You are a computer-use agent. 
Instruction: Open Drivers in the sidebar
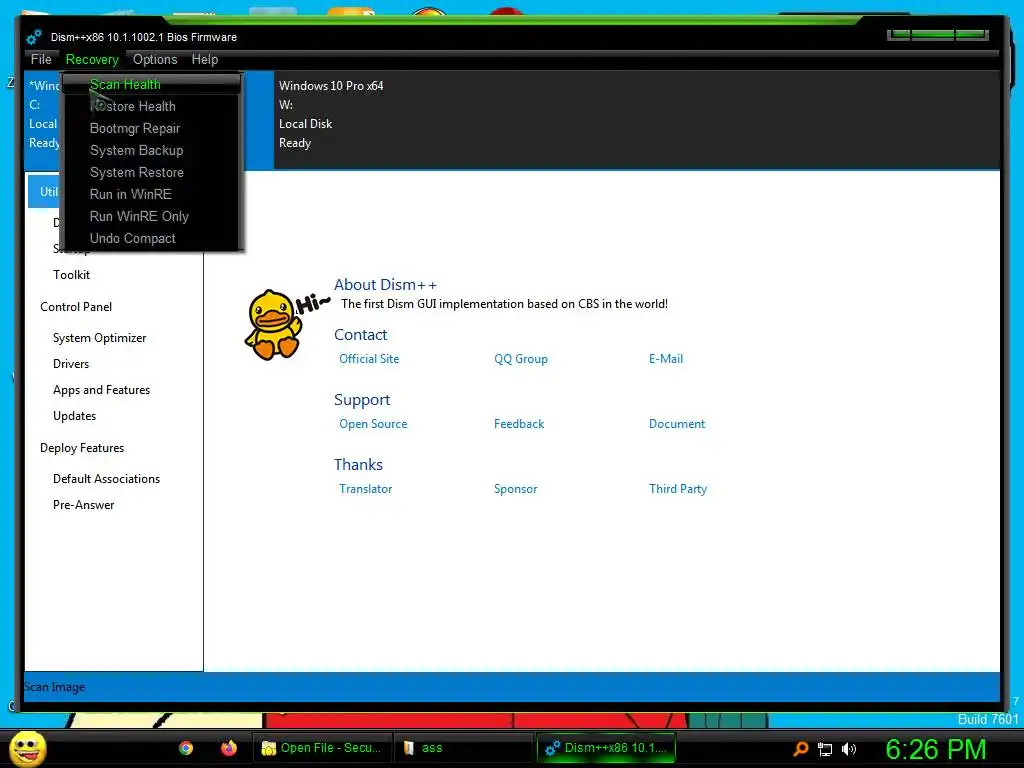[71, 364]
